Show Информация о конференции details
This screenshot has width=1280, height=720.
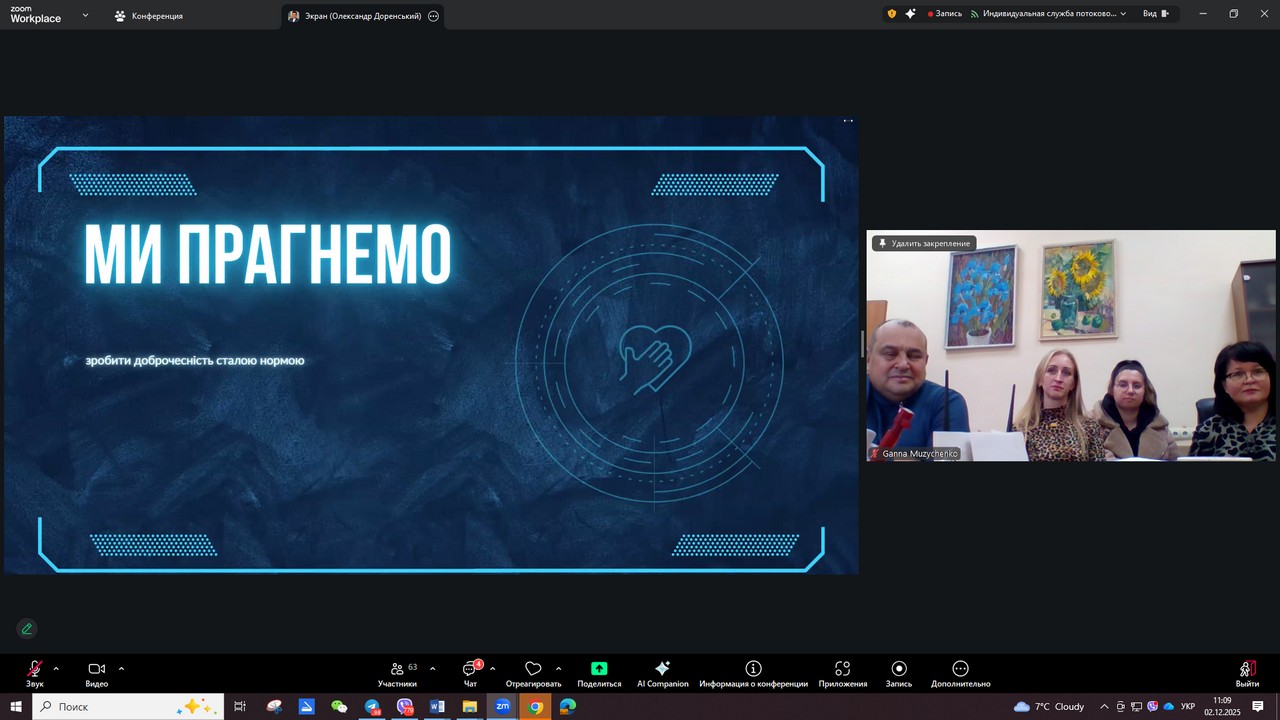pyautogui.click(x=753, y=670)
